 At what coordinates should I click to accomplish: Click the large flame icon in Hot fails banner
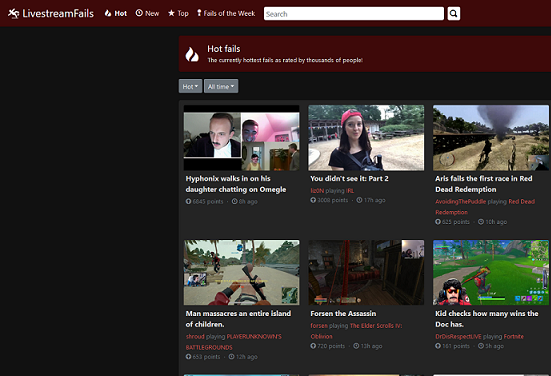click(x=192, y=54)
